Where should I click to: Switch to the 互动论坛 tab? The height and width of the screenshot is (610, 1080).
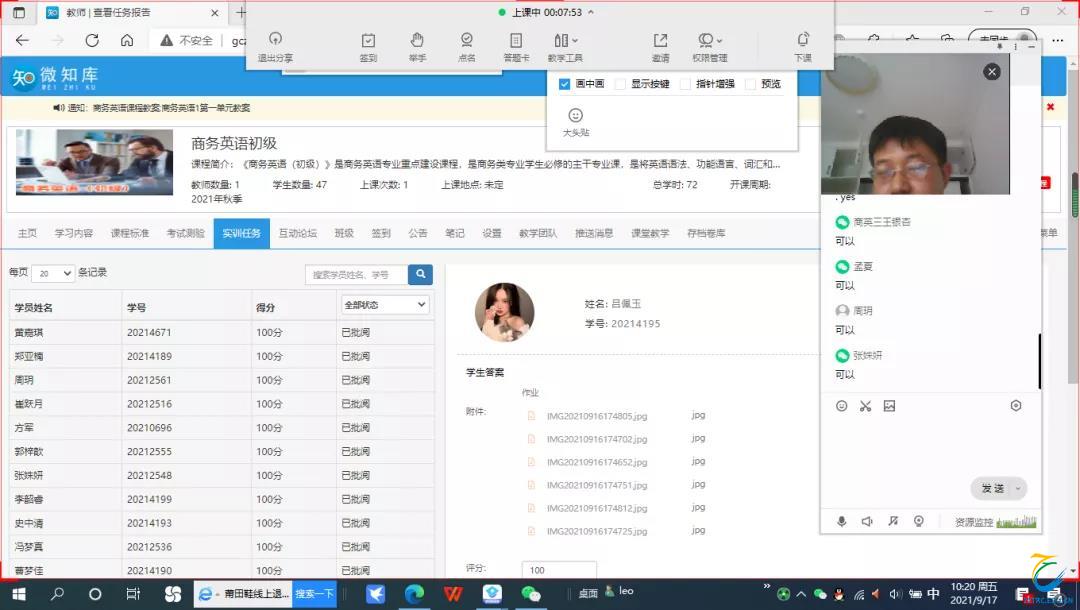[x=297, y=233]
